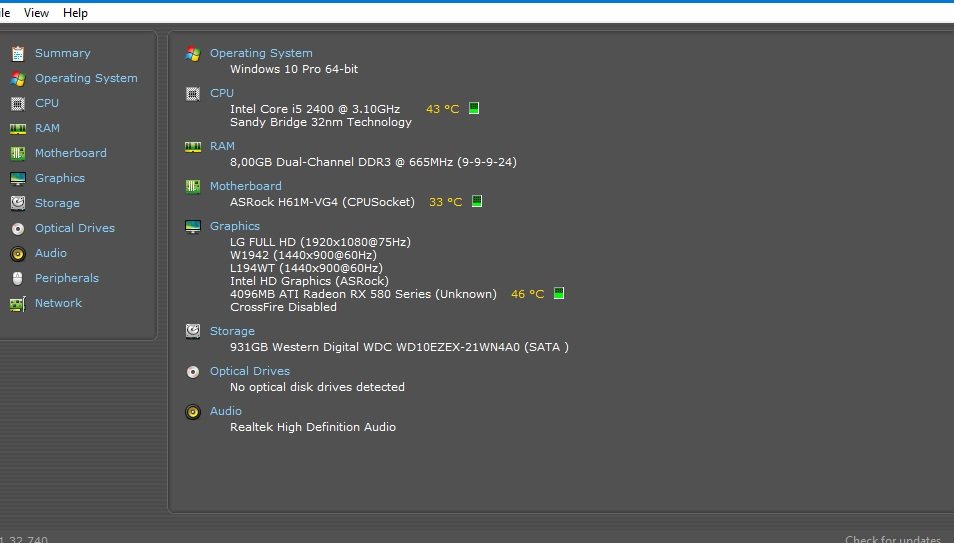Click the Storage hard drive icon in sidebar
The height and width of the screenshot is (543, 954).
coord(18,203)
